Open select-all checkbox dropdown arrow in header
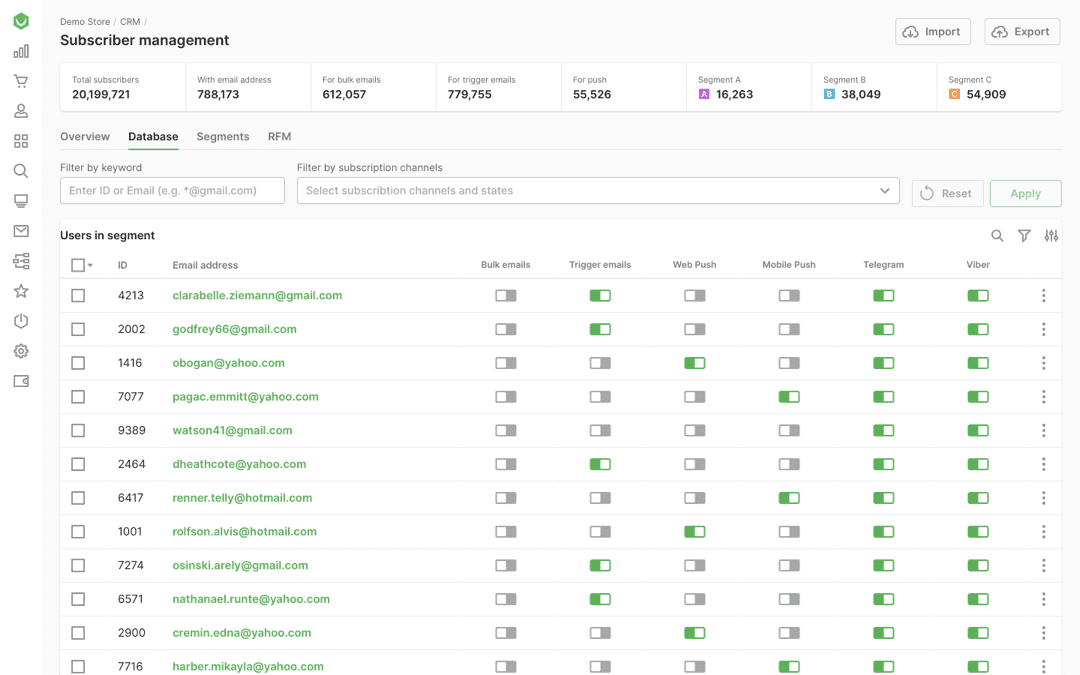This screenshot has width=1080, height=675. click(91, 266)
